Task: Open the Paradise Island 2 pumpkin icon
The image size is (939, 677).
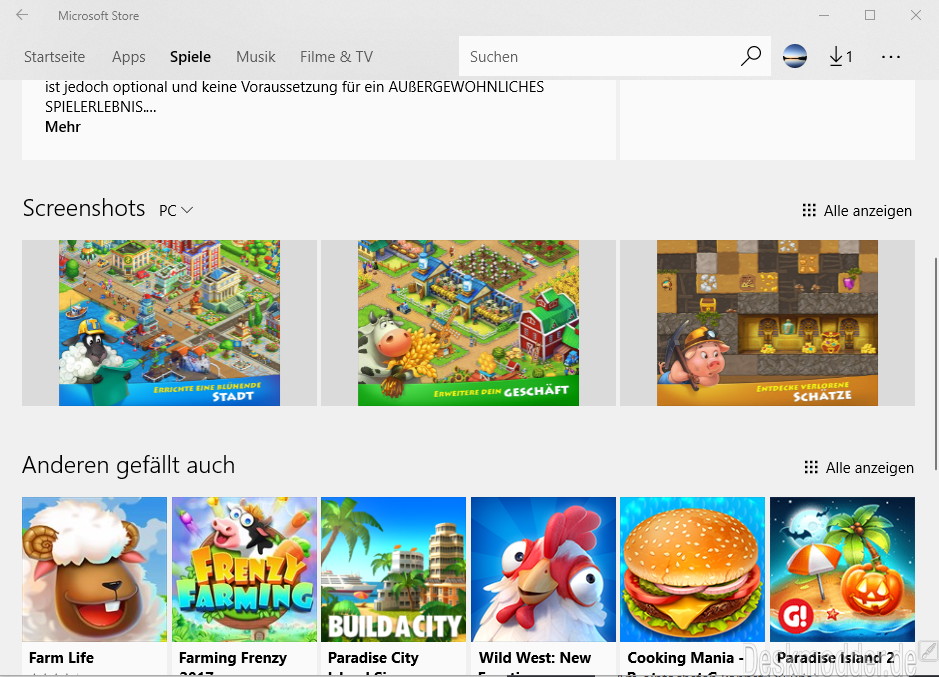Action: pos(842,569)
